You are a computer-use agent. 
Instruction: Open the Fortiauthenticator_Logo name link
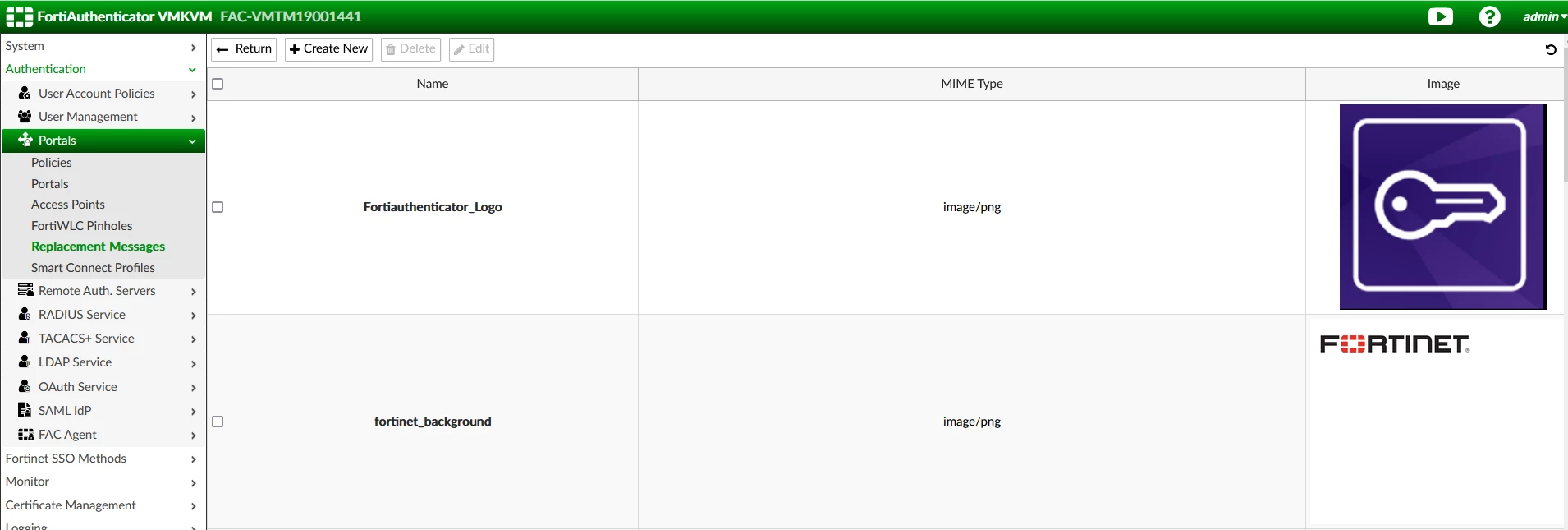point(433,207)
